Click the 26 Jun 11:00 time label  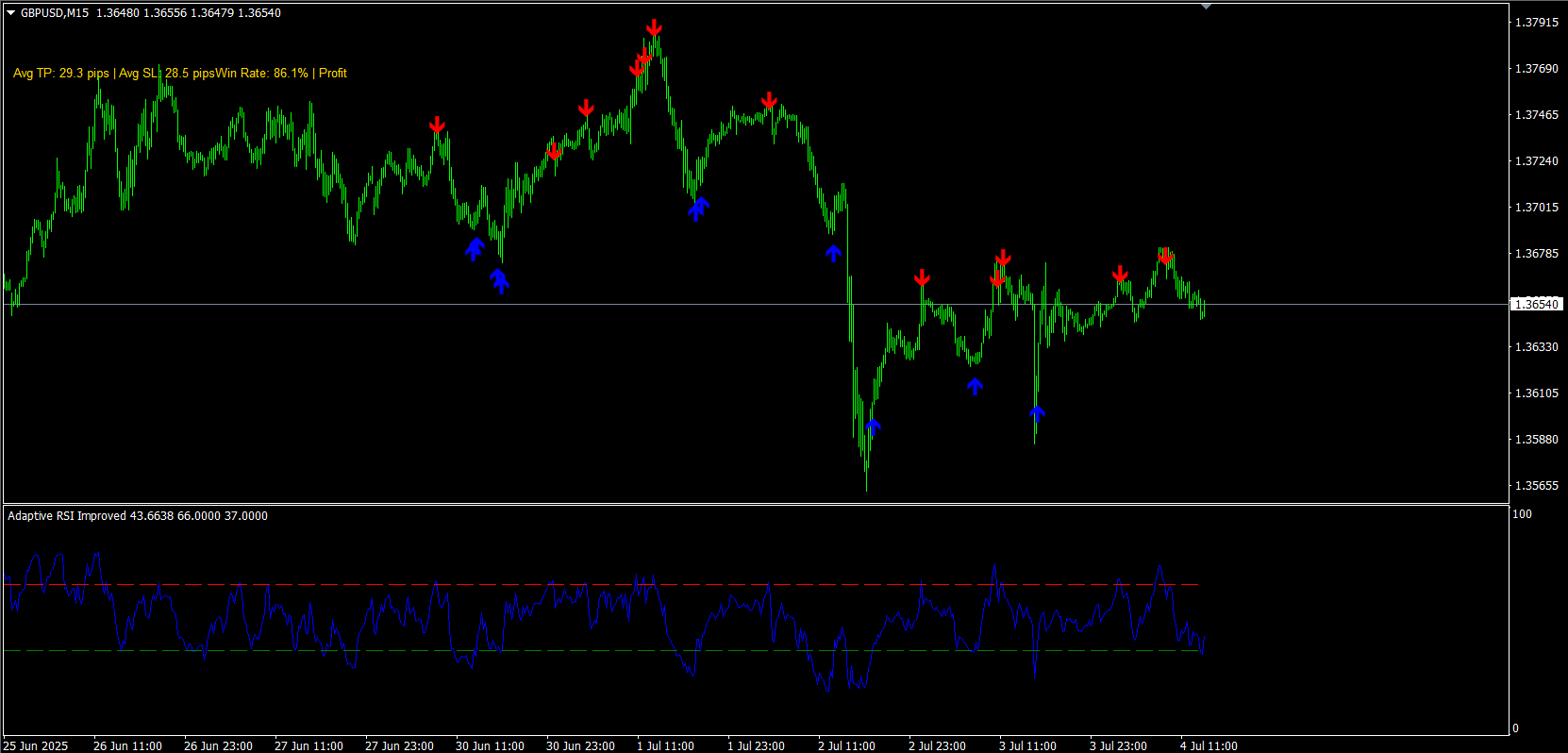[127, 745]
